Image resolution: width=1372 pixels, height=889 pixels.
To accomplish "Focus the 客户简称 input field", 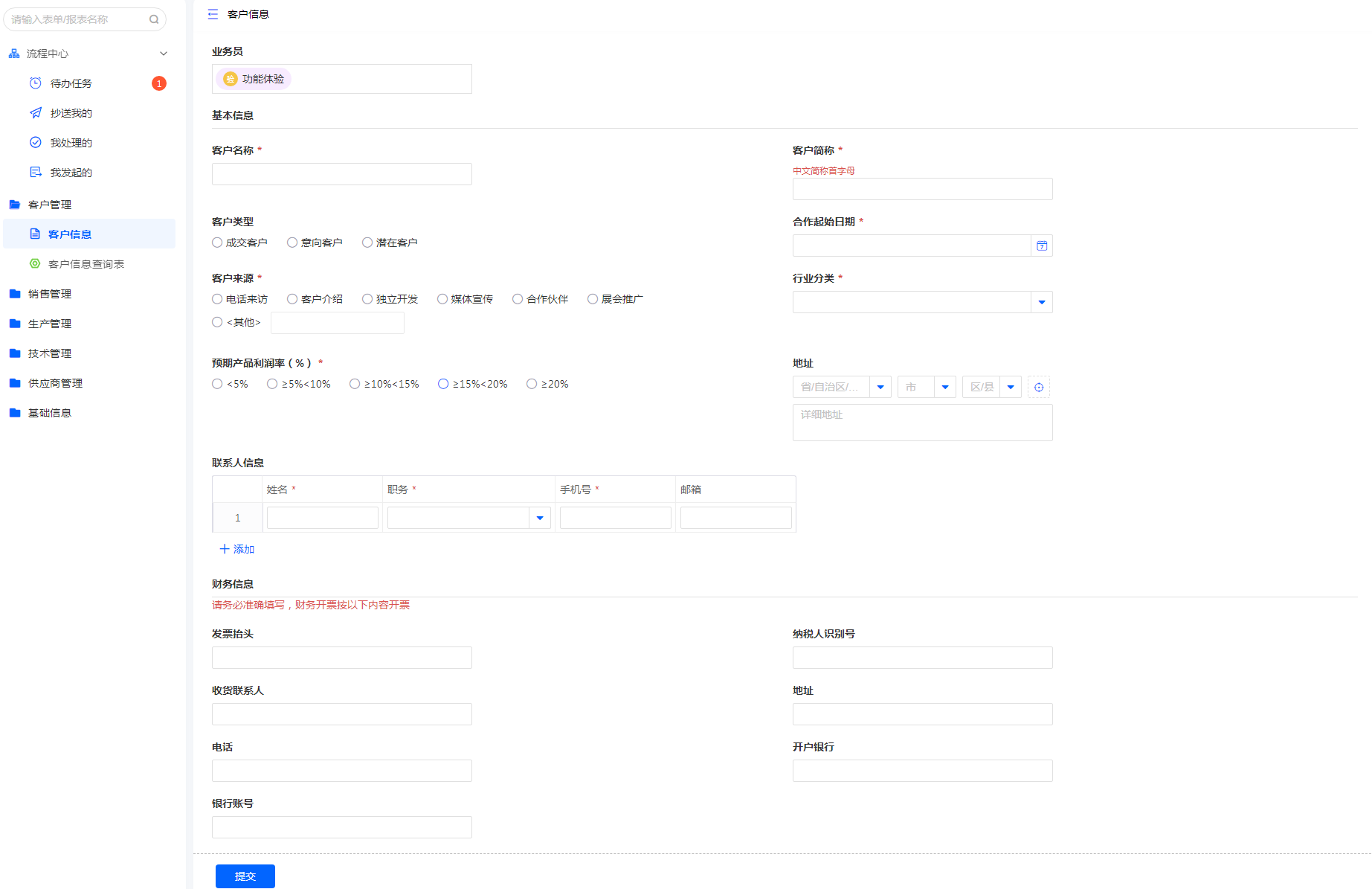I will click(923, 189).
